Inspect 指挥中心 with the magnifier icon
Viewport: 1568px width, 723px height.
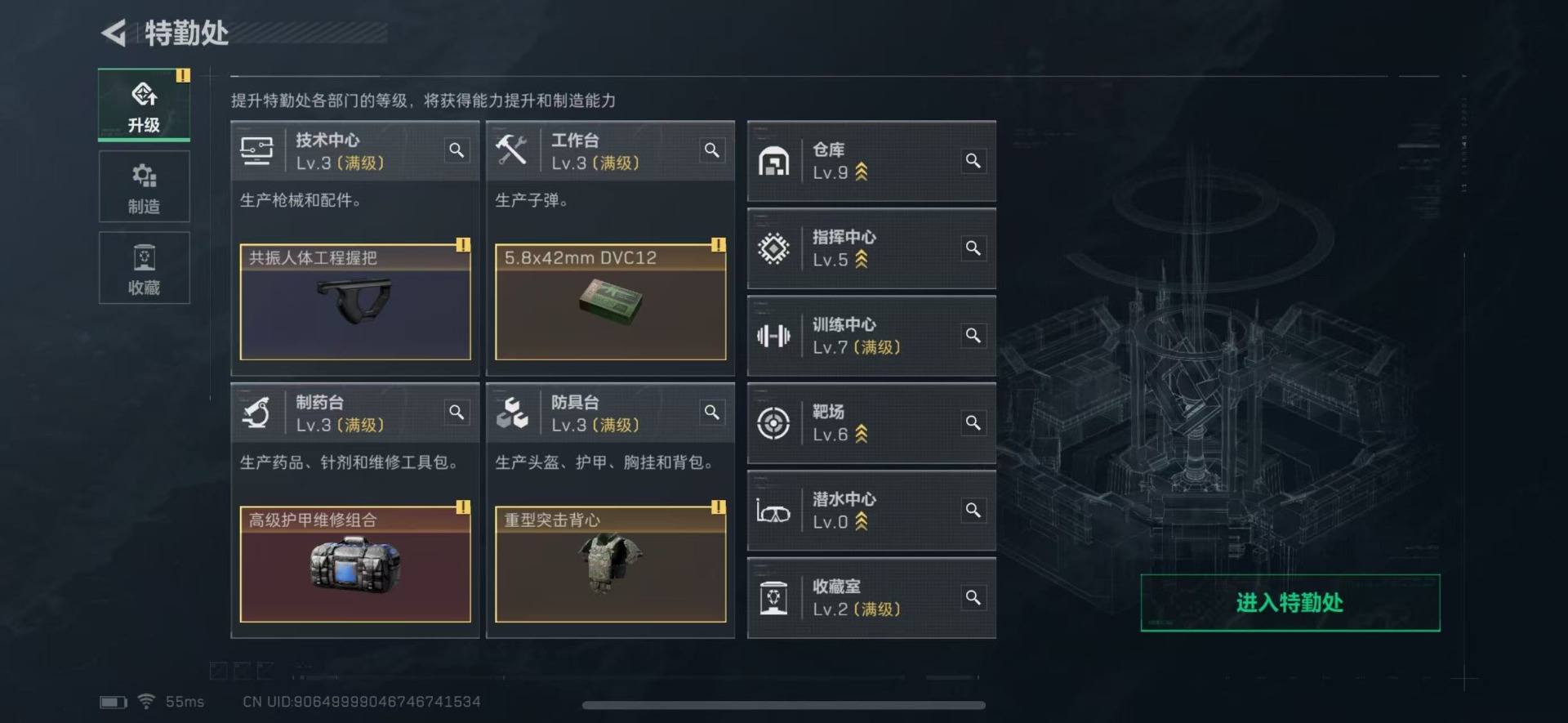[x=973, y=248]
